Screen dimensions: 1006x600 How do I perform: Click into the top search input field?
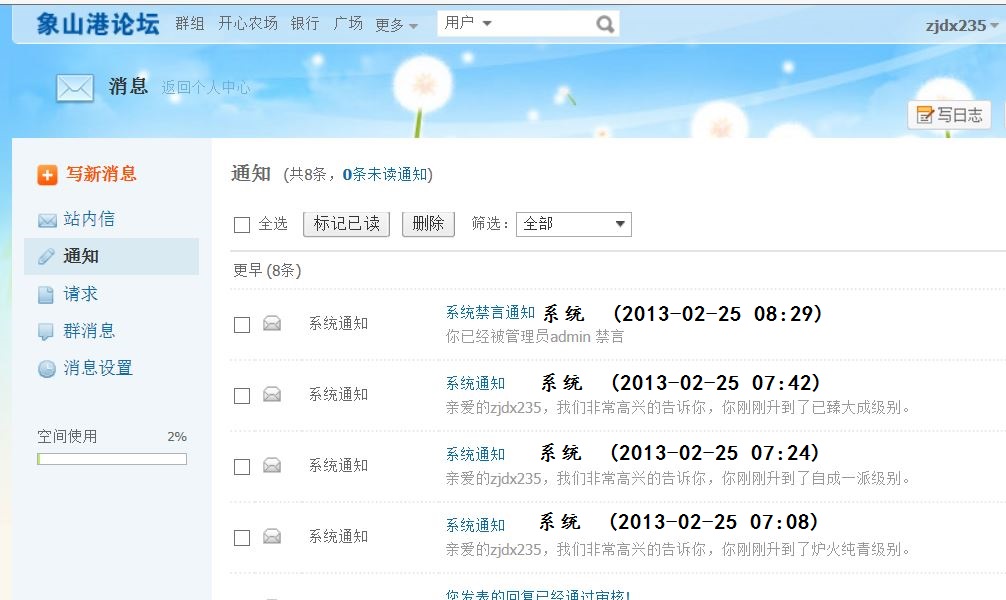(x=540, y=24)
